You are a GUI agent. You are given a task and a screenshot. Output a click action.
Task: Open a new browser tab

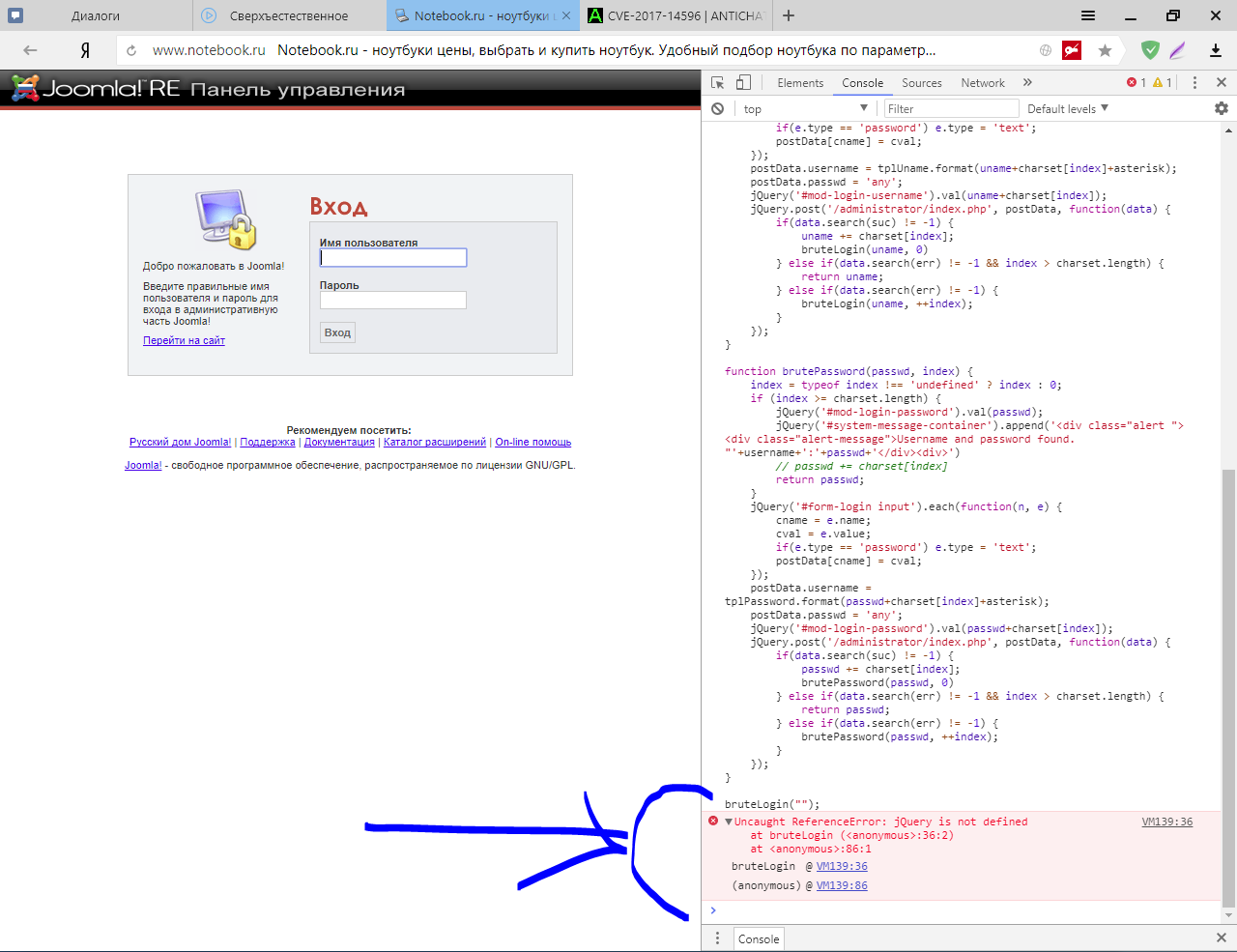pyautogui.click(x=789, y=15)
